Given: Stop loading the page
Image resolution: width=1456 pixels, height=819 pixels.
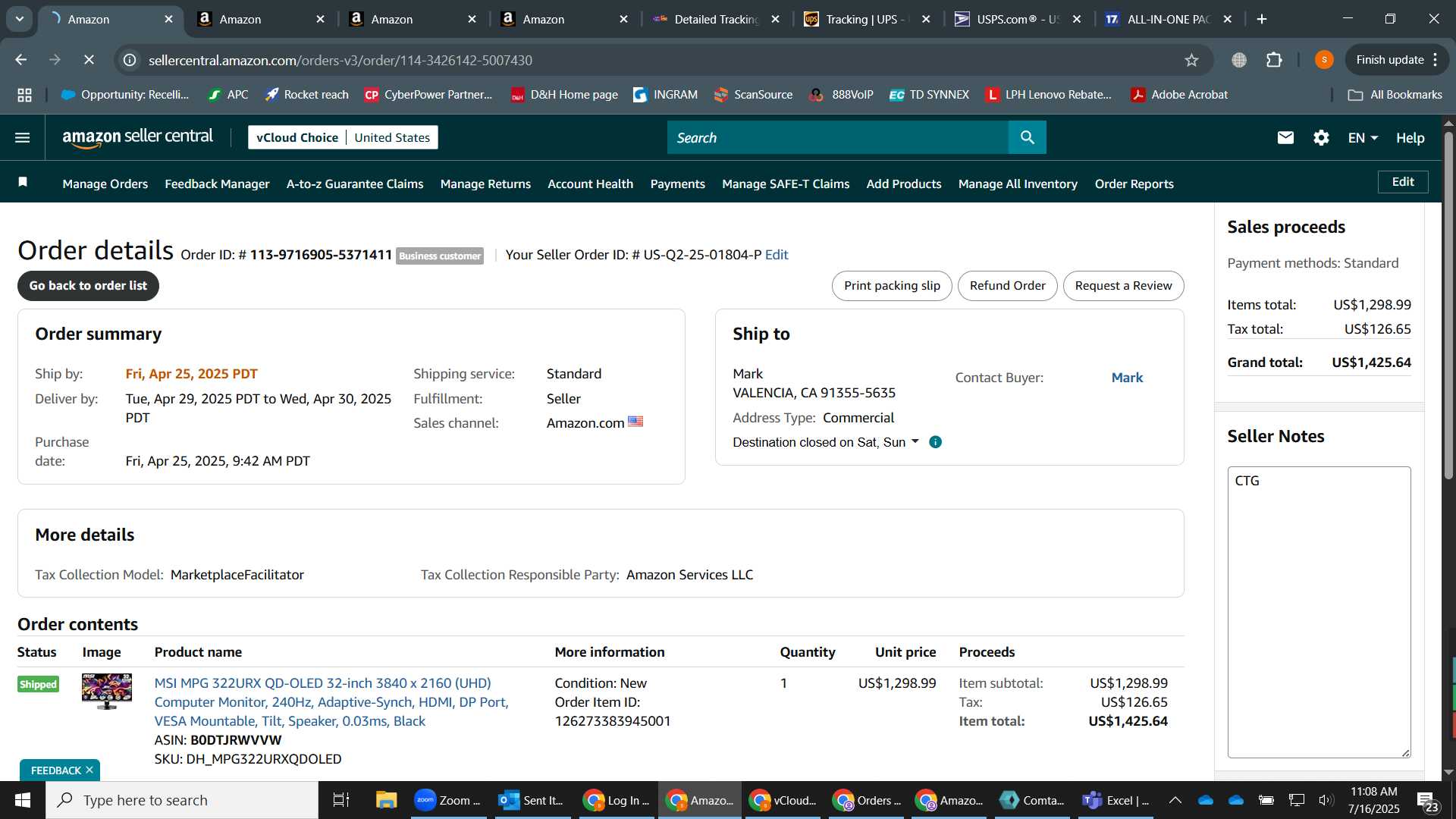Looking at the screenshot, I should point(89,60).
